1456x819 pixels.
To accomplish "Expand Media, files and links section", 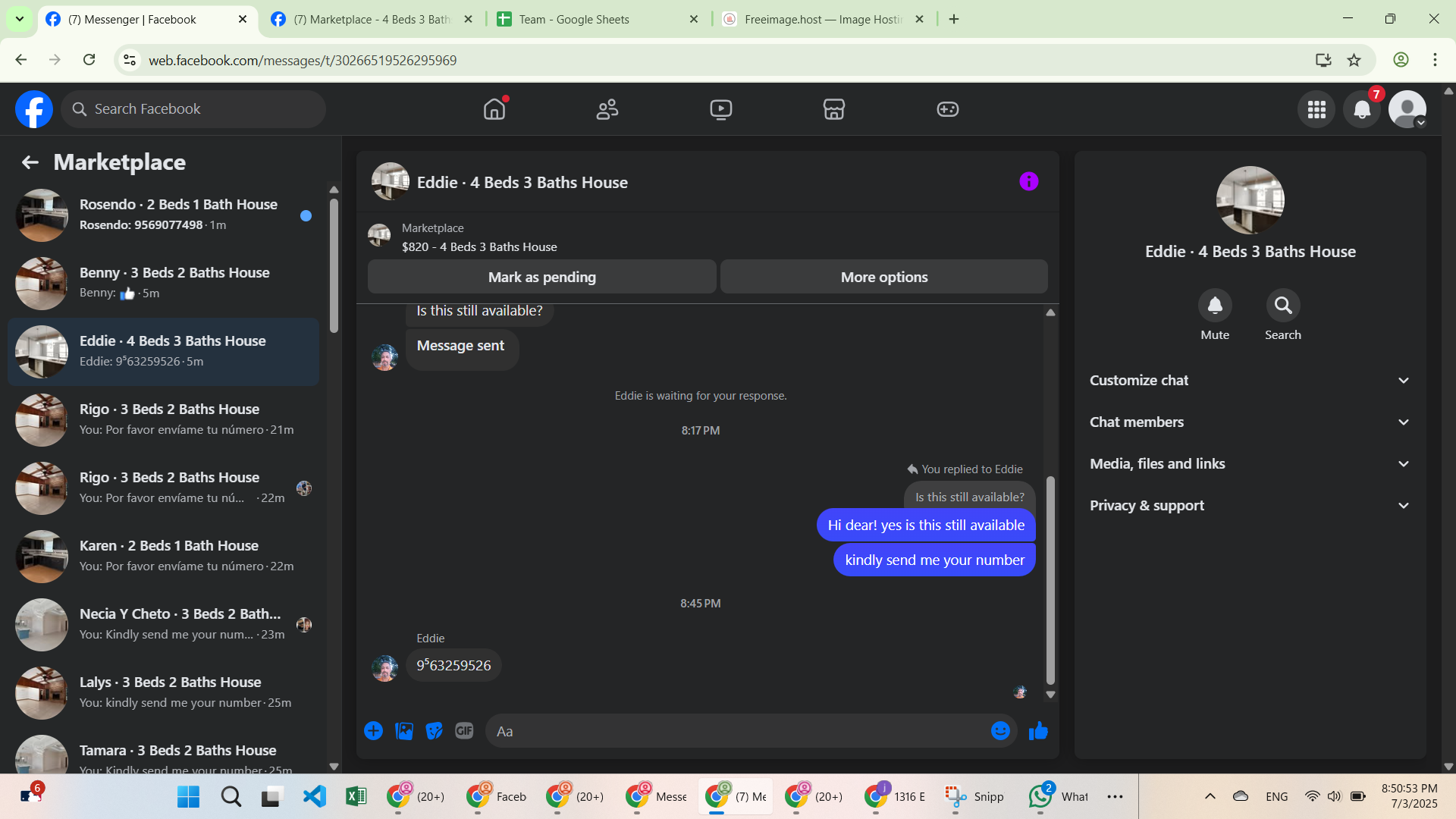I will click(1250, 464).
